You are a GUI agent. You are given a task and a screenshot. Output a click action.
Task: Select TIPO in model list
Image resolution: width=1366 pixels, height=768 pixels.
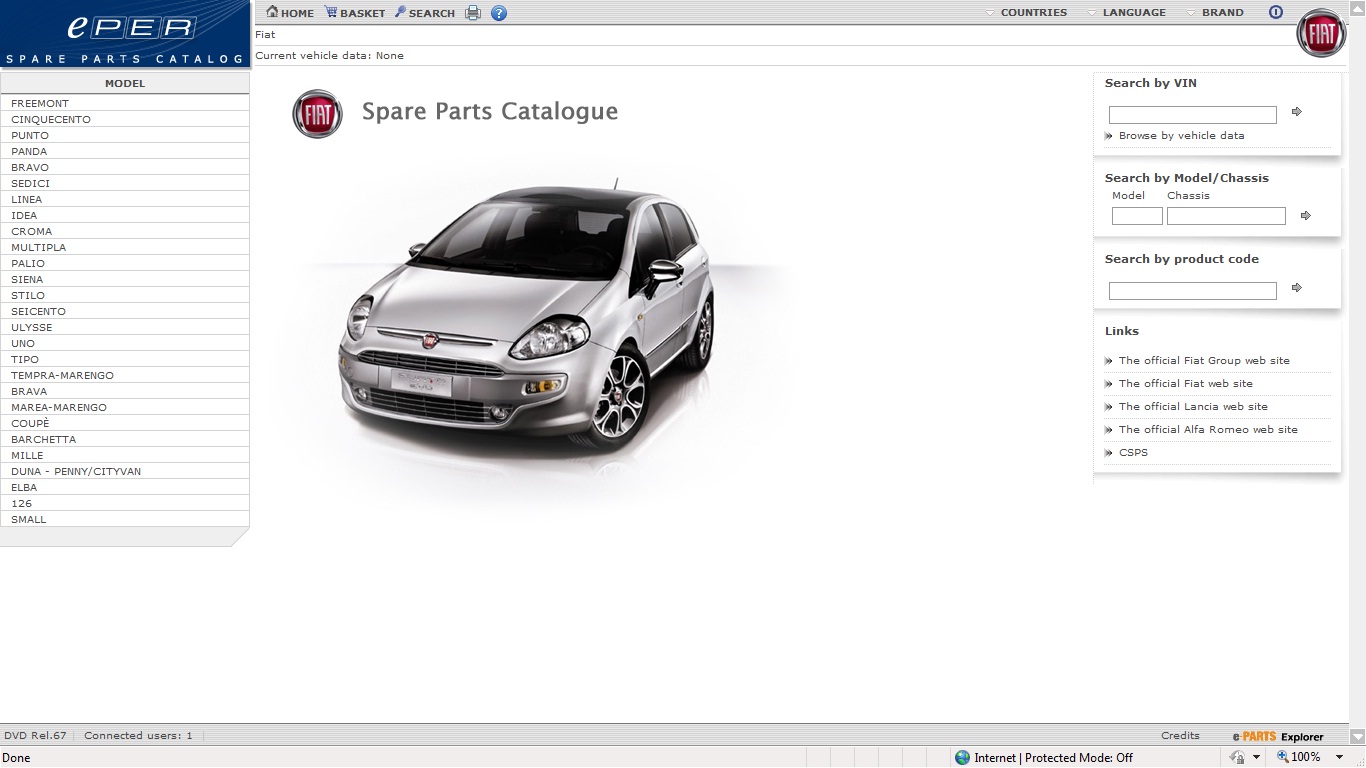125,359
